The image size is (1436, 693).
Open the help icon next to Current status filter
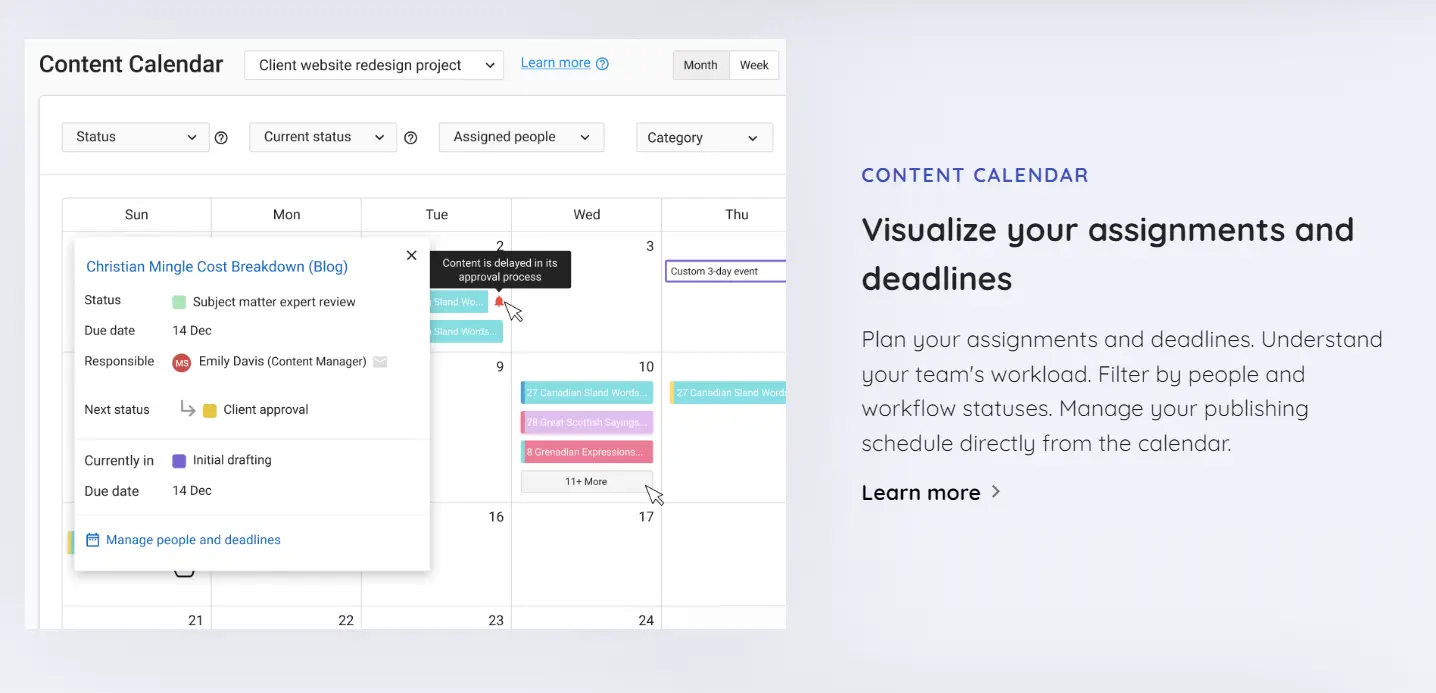tap(411, 138)
